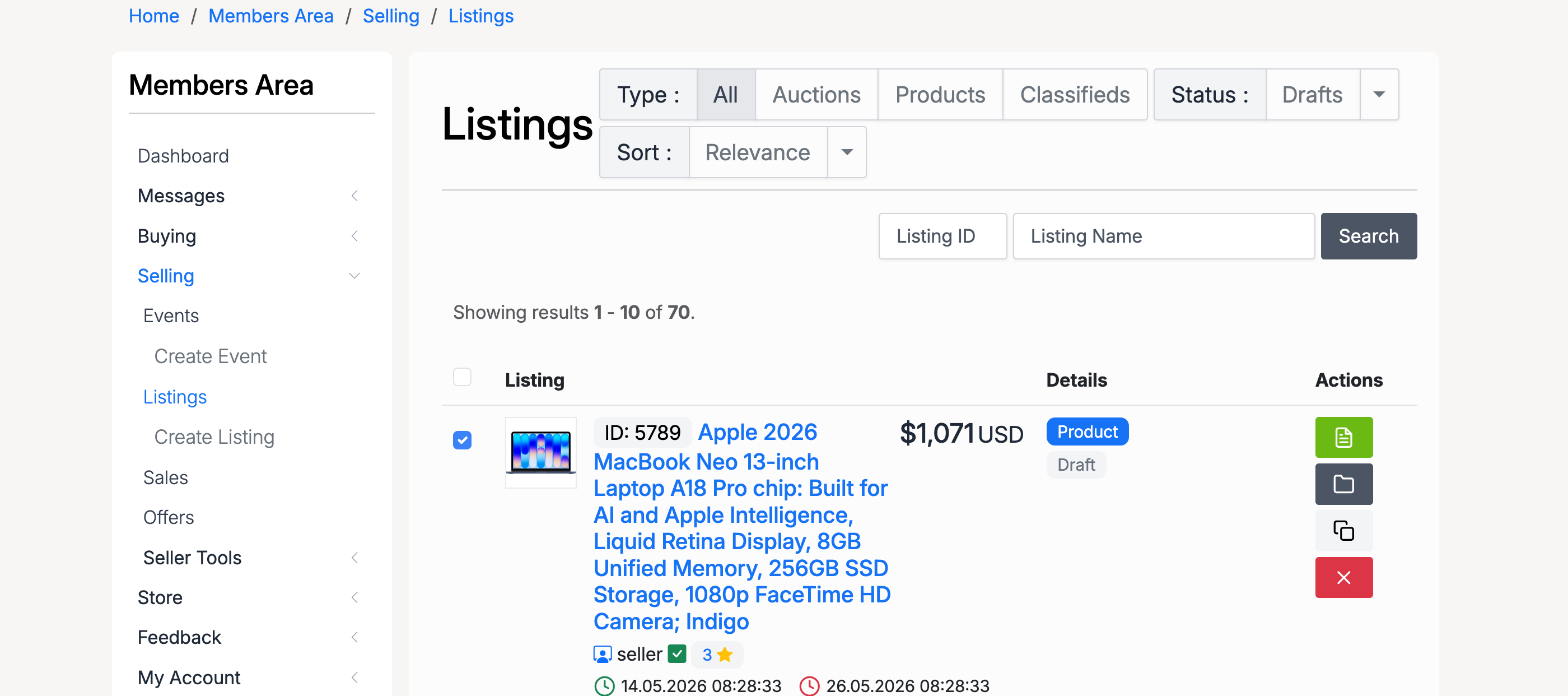Click the ID: 5789 label
The height and width of the screenshot is (696, 1568).
[x=642, y=432]
